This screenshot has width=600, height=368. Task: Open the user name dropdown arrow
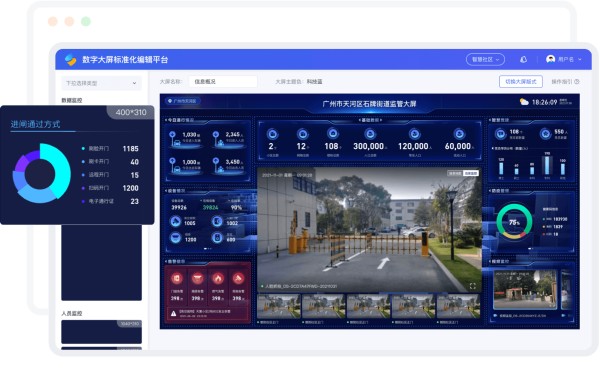pos(580,60)
